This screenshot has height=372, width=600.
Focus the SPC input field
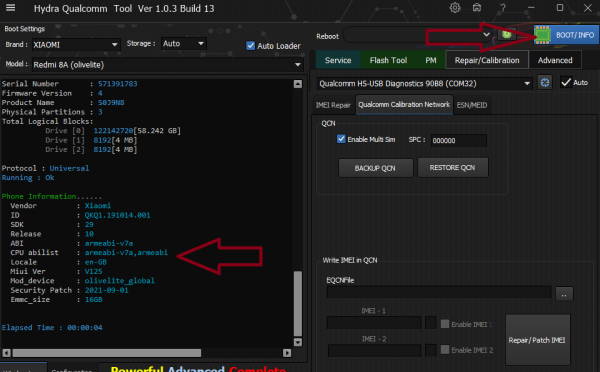(458, 140)
